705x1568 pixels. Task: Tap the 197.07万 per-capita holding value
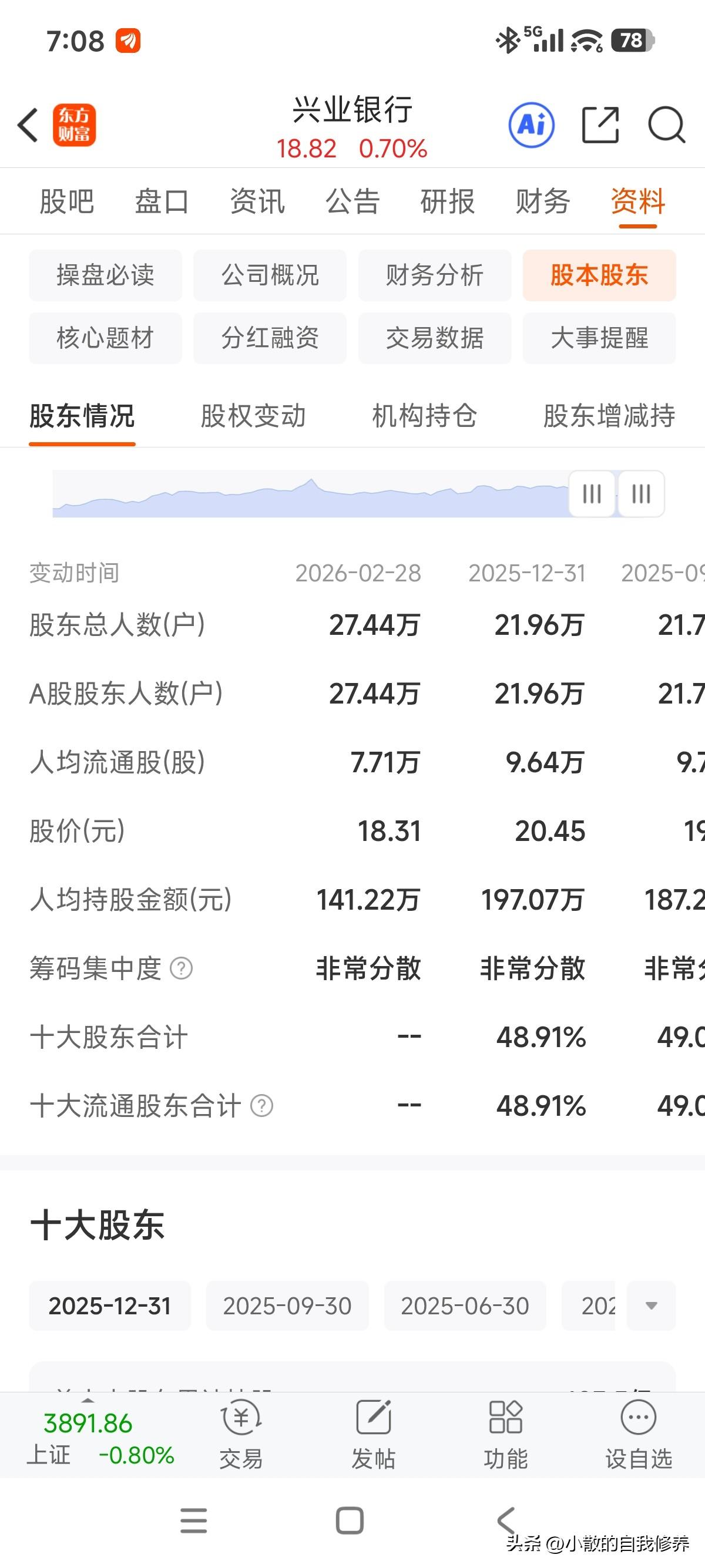point(533,900)
